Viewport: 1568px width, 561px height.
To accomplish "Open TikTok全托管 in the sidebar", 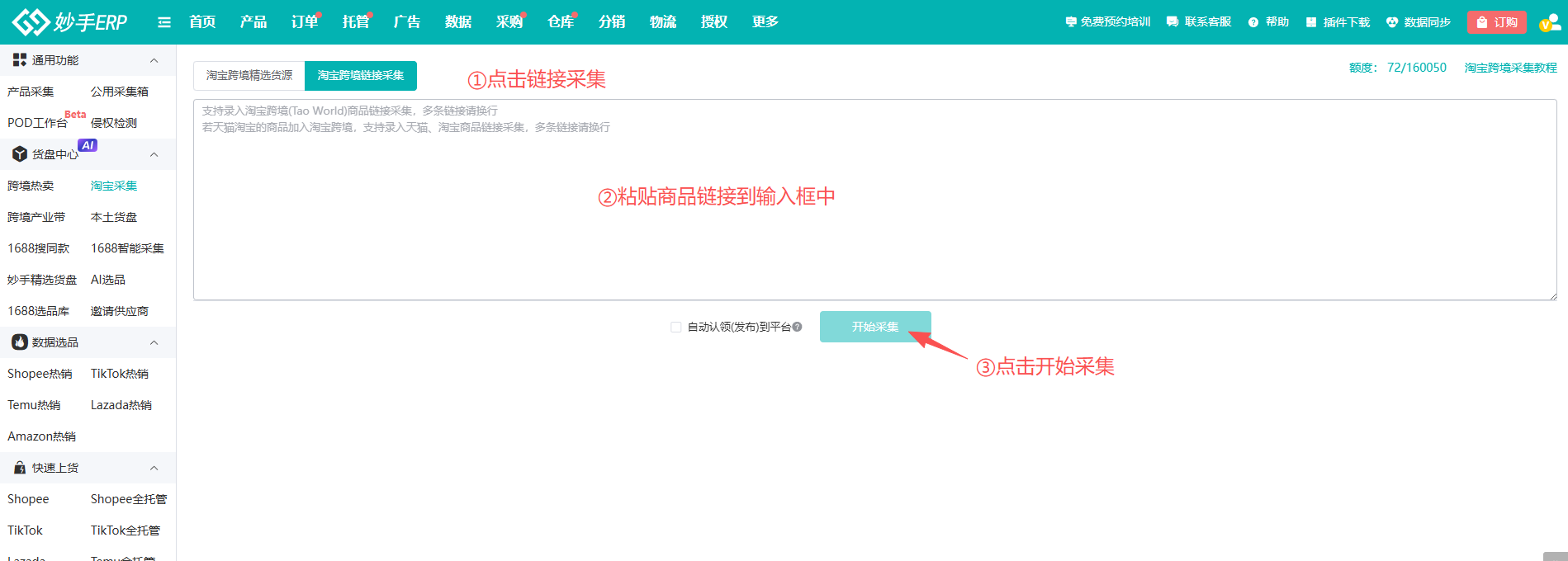I will [x=126, y=530].
